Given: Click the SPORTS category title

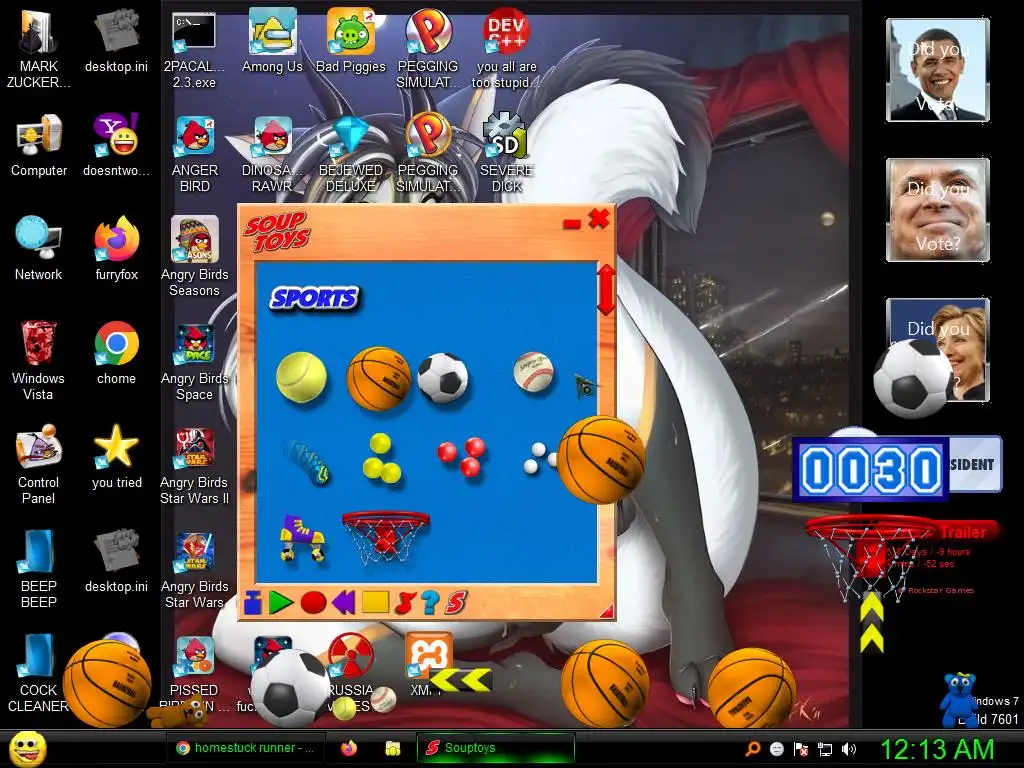Looking at the screenshot, I should tap(314, 298).
